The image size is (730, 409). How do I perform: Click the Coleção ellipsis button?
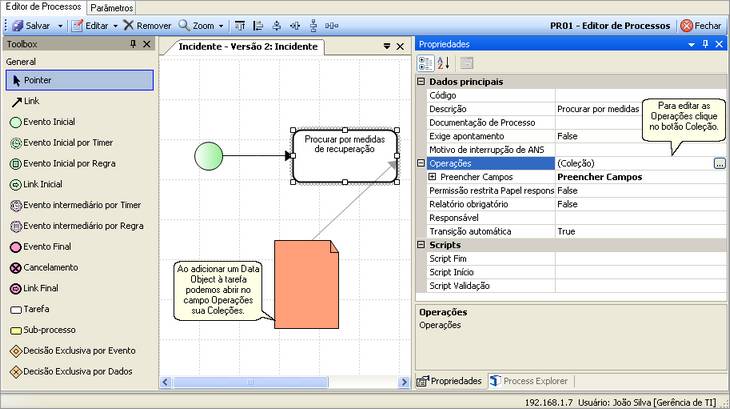coord(719,163)
